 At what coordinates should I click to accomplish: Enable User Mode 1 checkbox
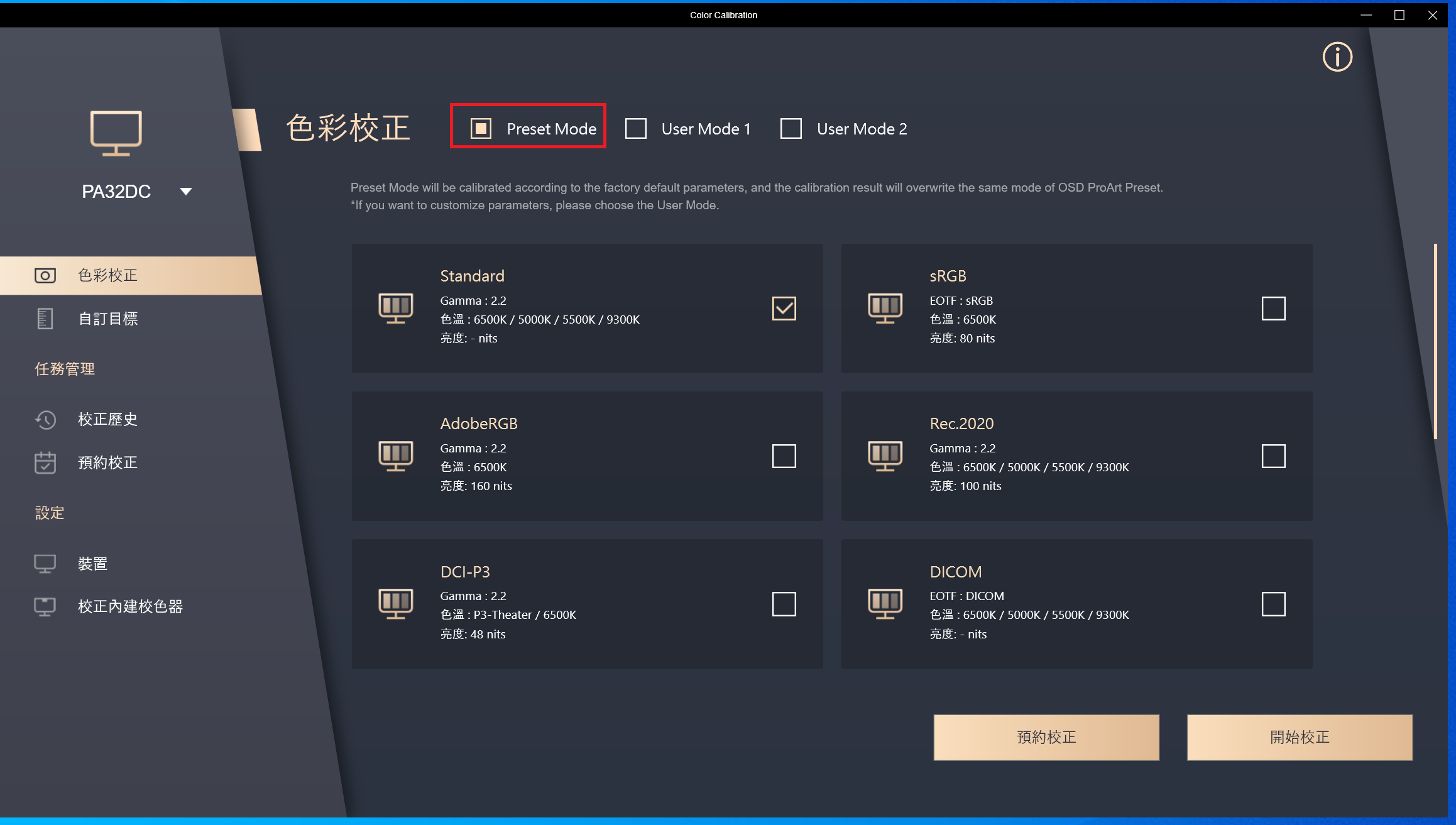(x=636, y=129)
